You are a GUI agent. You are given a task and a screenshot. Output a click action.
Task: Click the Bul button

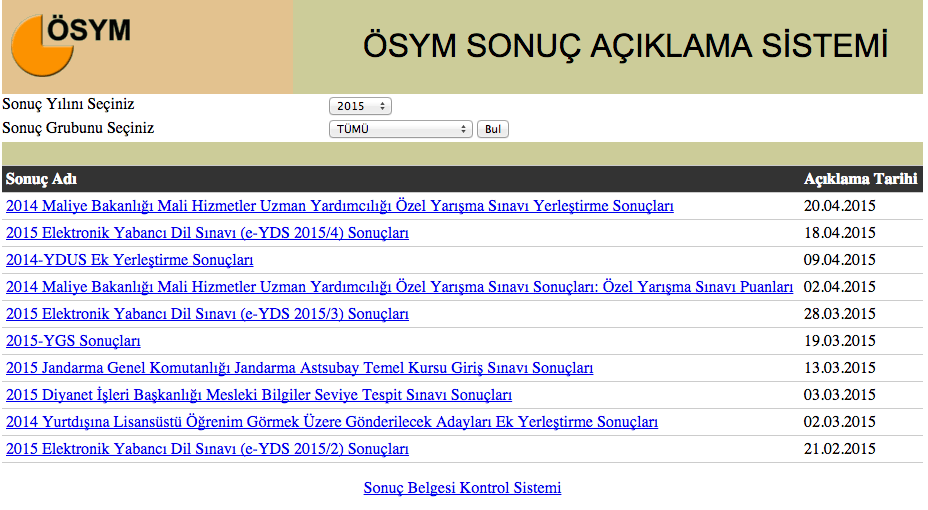(492, 129)
